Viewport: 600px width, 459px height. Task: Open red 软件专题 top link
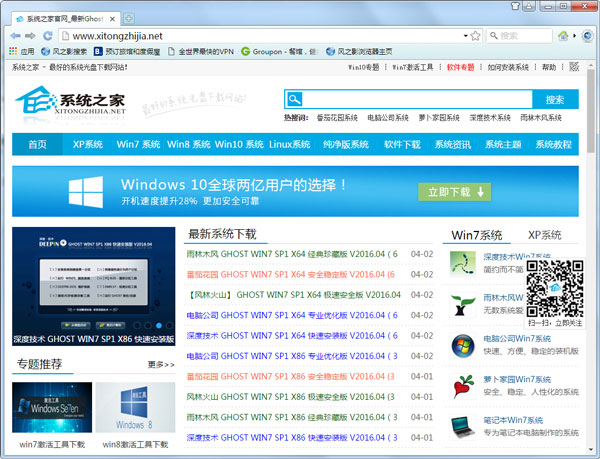click(460, 67)
